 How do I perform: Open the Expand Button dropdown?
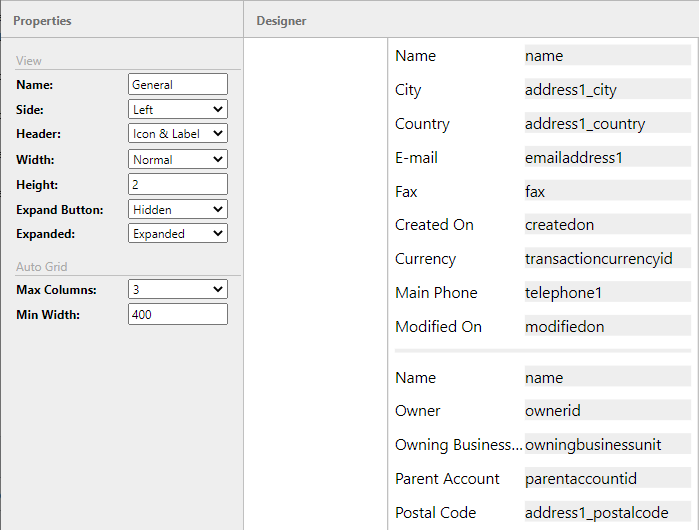[178, 209]
